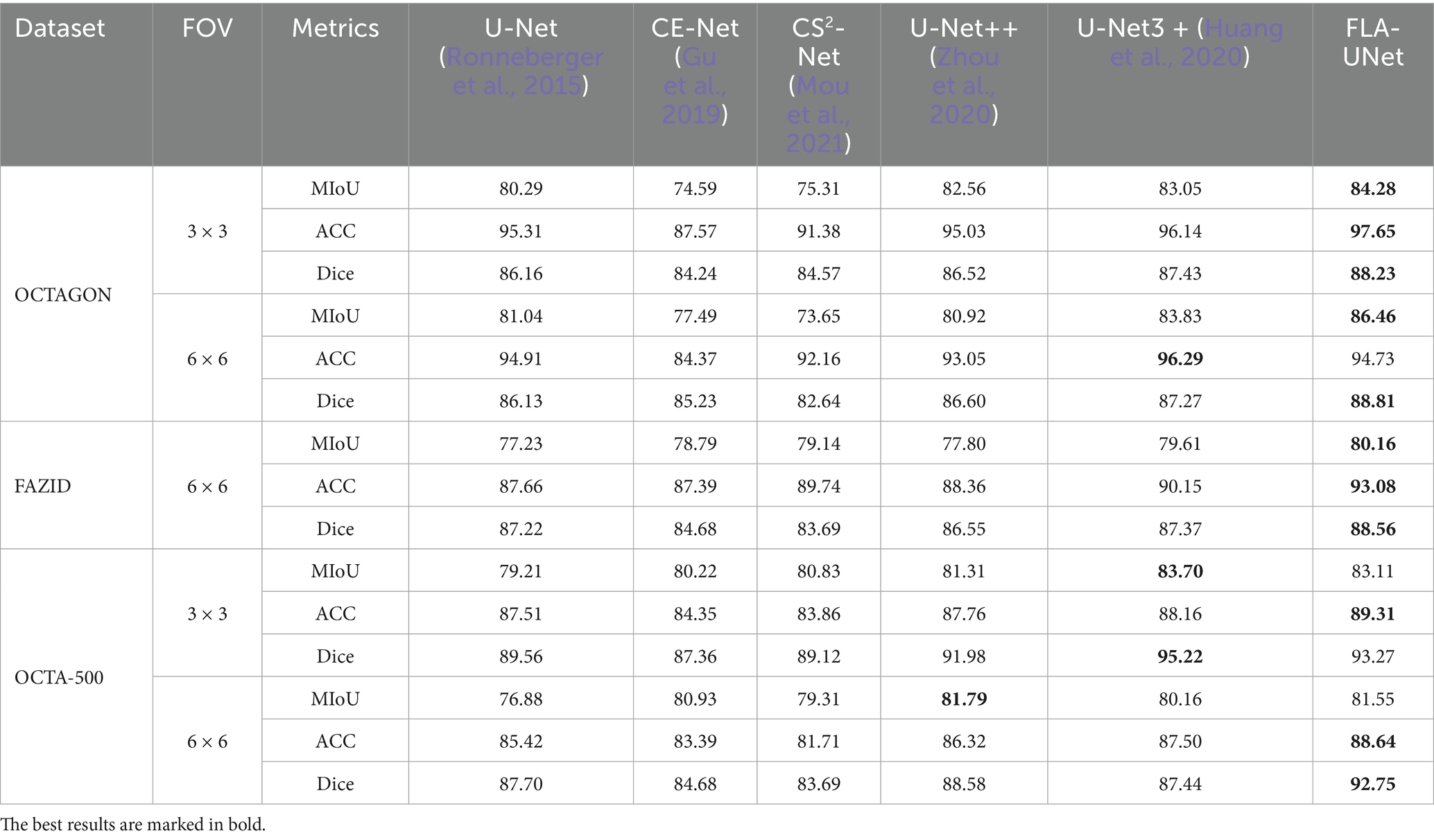Click the 80.29 MIoU value under U-Net

pyautogui.click(x=521, y=189)
